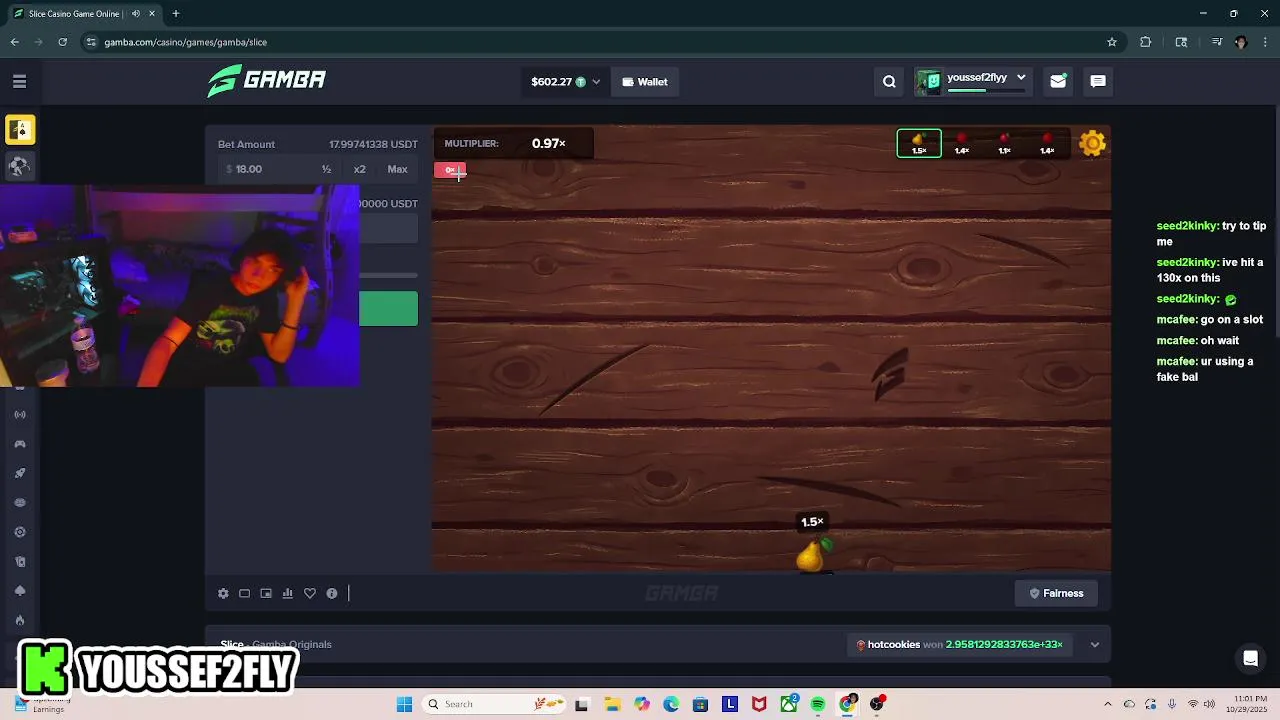This screenshot has width=1280, height=720.
Task: Open the browser extensions puzzle icon
Action: (x=1146, y=42)
